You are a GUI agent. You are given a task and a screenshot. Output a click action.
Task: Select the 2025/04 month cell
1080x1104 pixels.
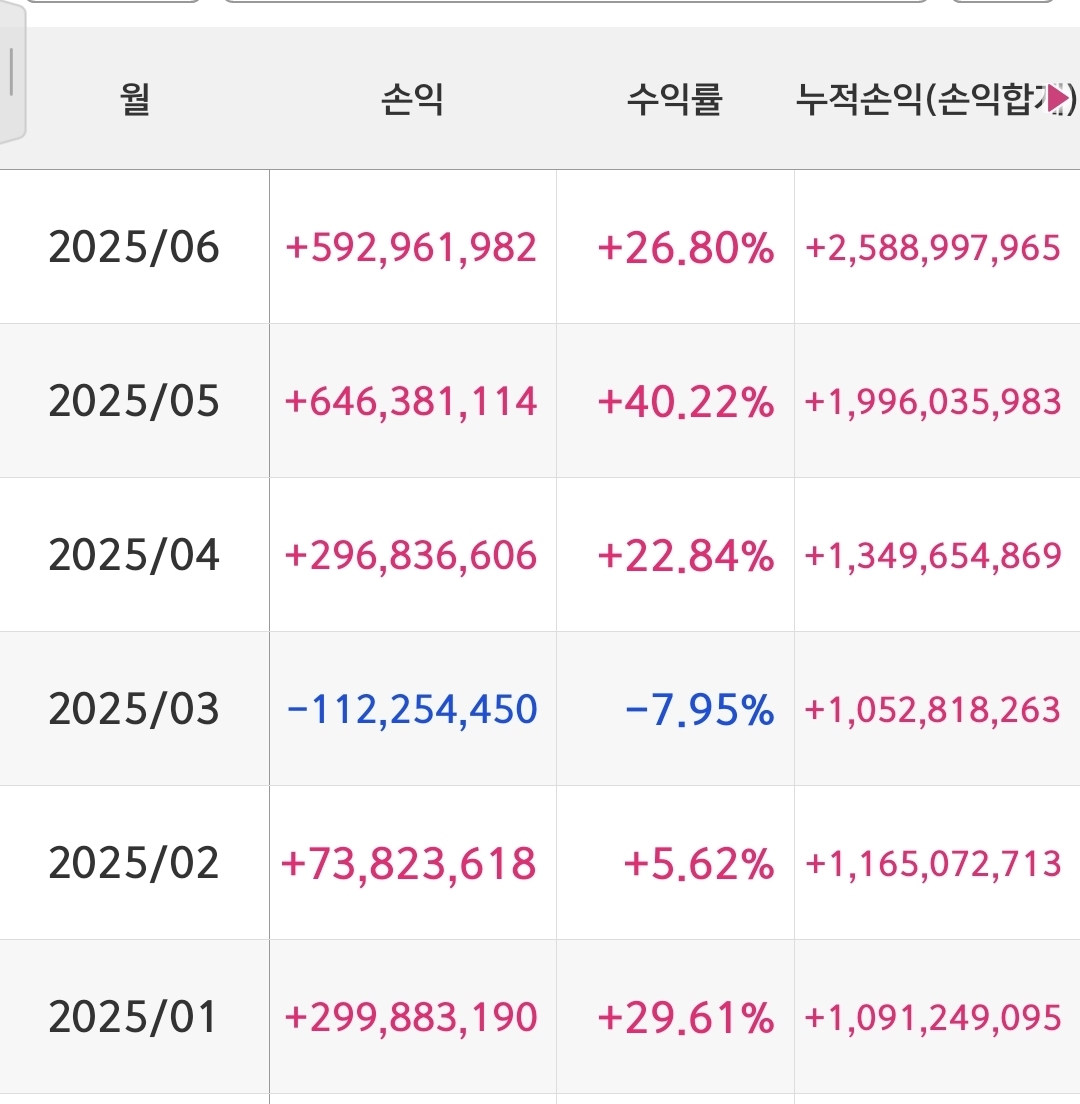[134, 555]
